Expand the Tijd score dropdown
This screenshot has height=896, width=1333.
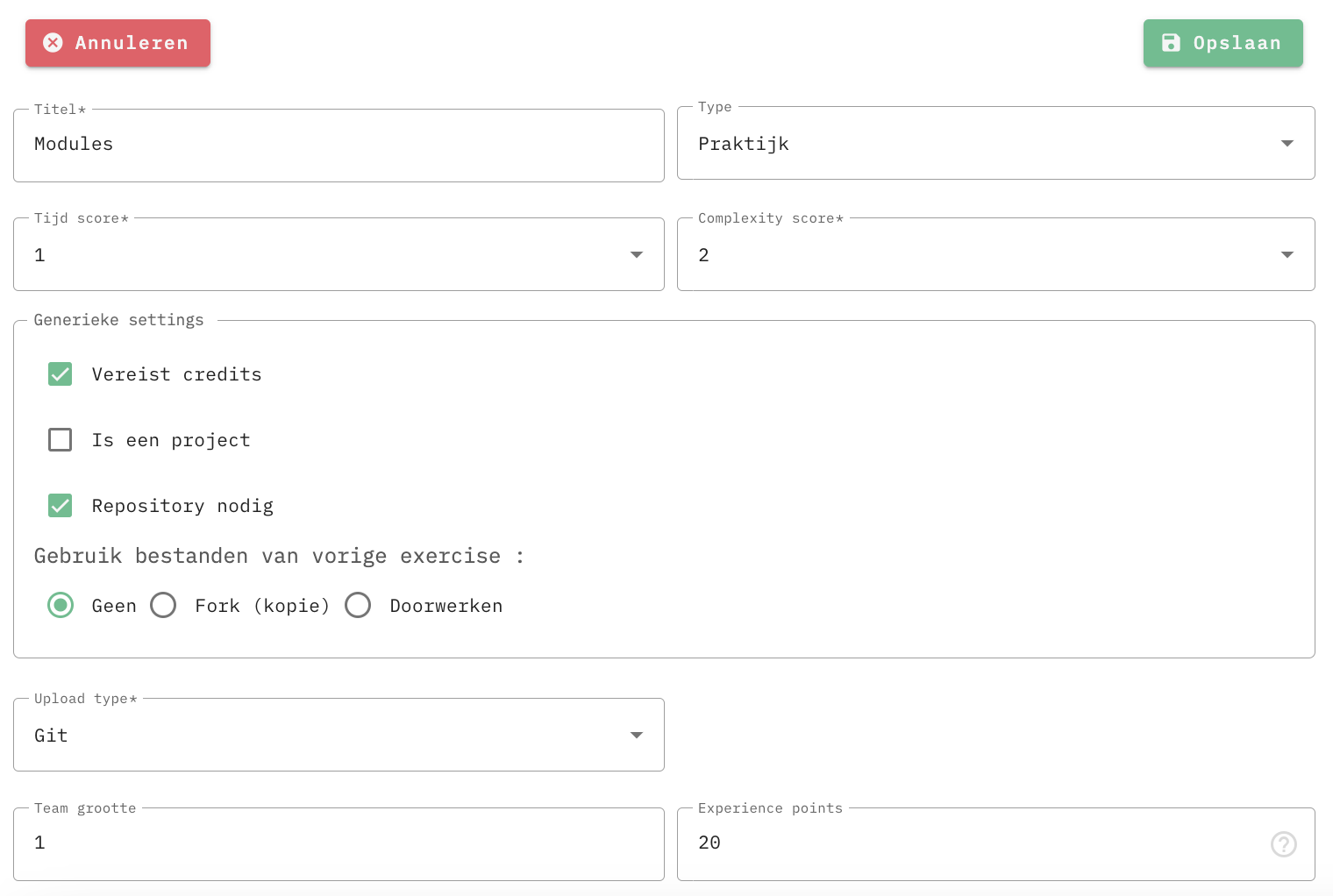tap(339, 254)
